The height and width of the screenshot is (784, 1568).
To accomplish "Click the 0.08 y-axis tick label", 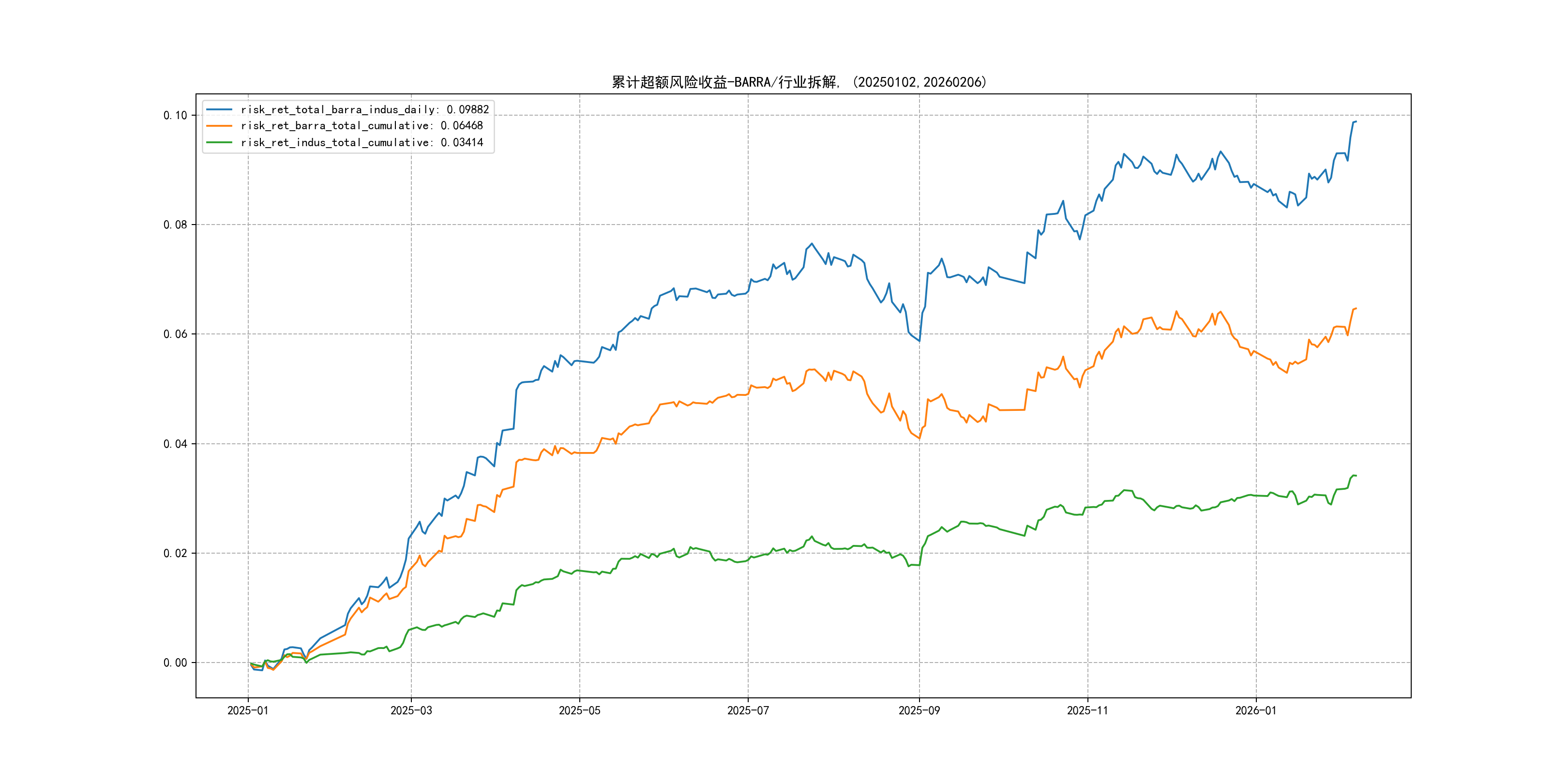I will point(175,225).
